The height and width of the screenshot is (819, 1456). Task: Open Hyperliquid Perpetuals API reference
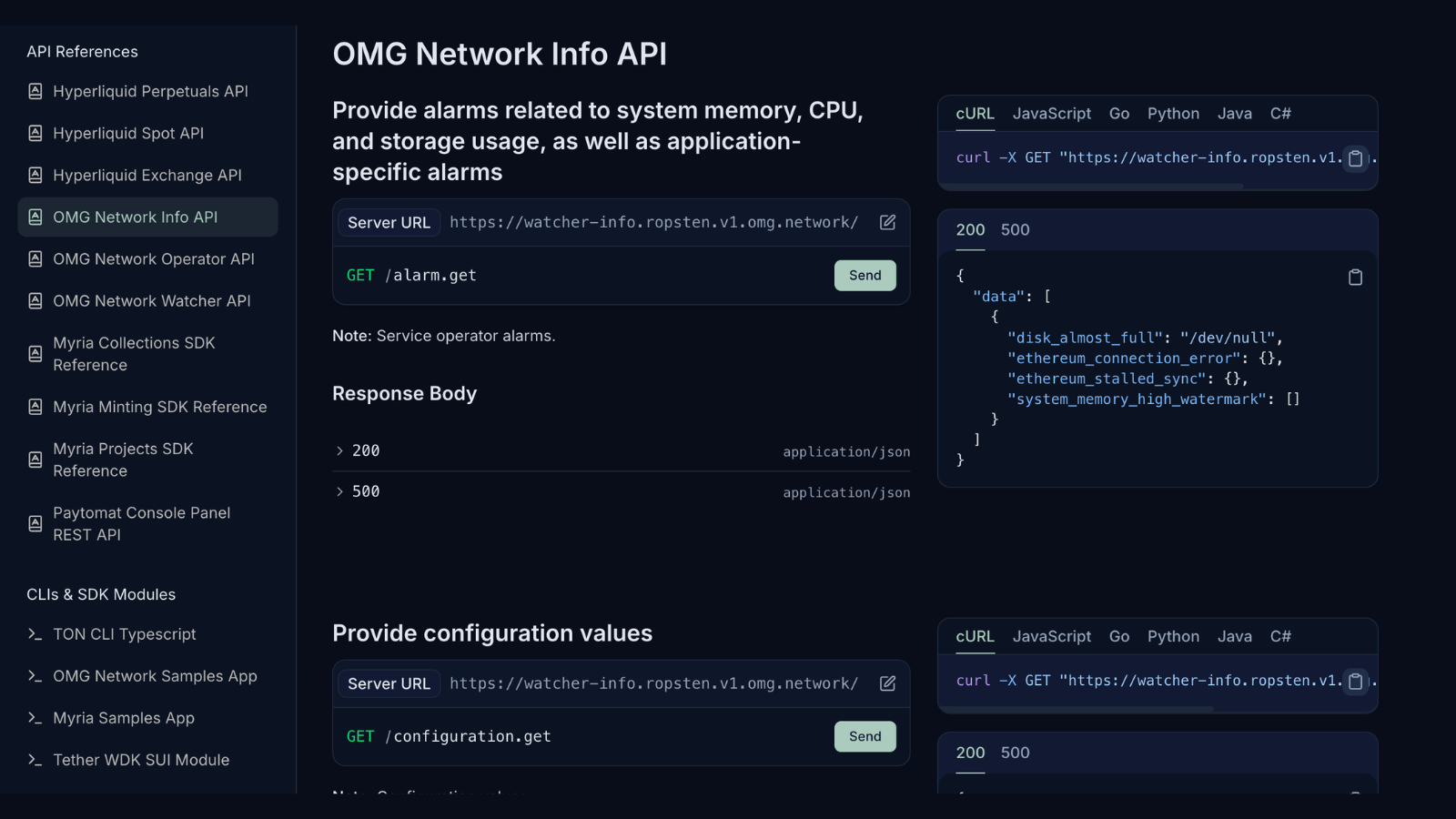tap(147, 91)
